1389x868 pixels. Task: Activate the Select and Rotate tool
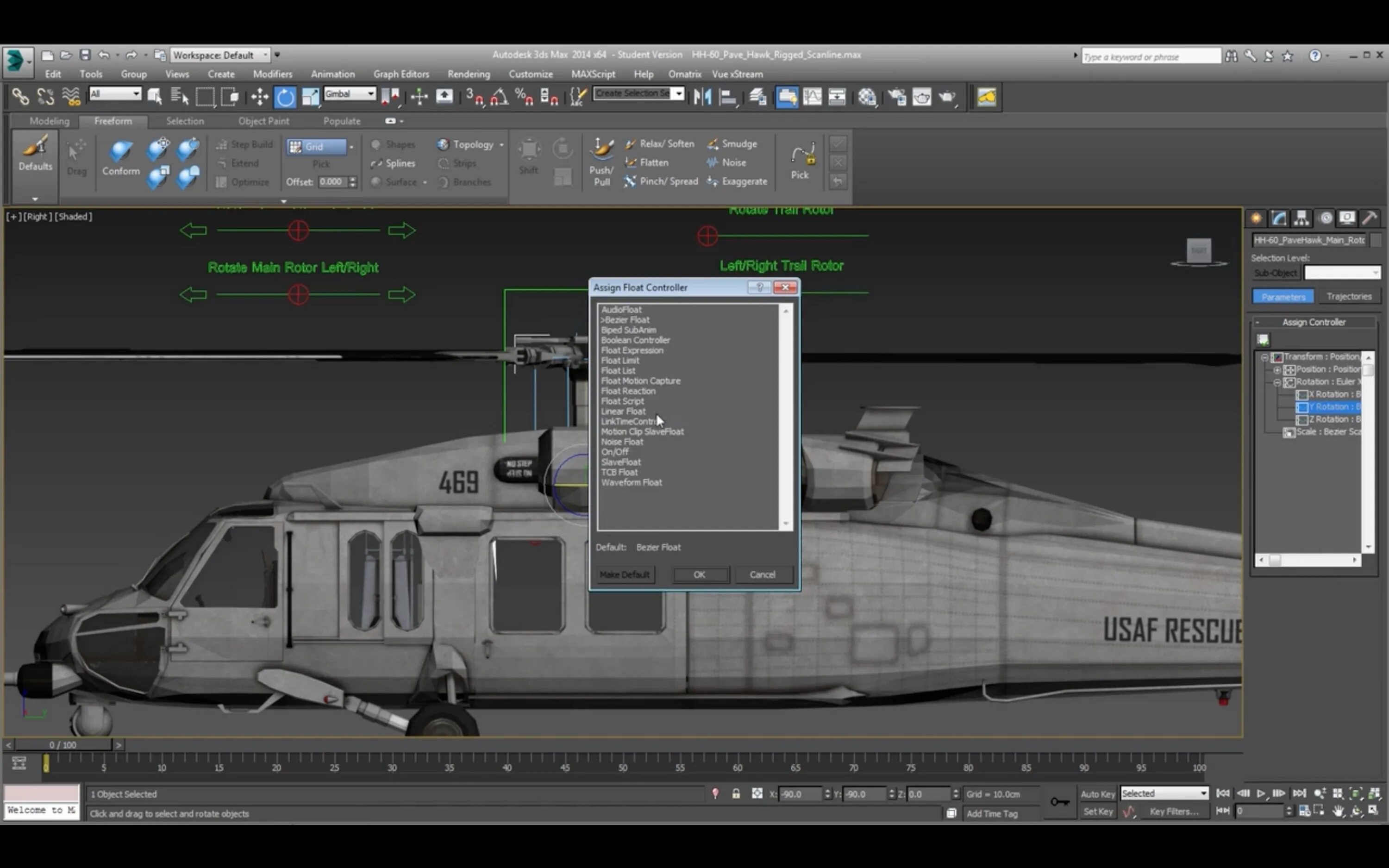(285, 96)
